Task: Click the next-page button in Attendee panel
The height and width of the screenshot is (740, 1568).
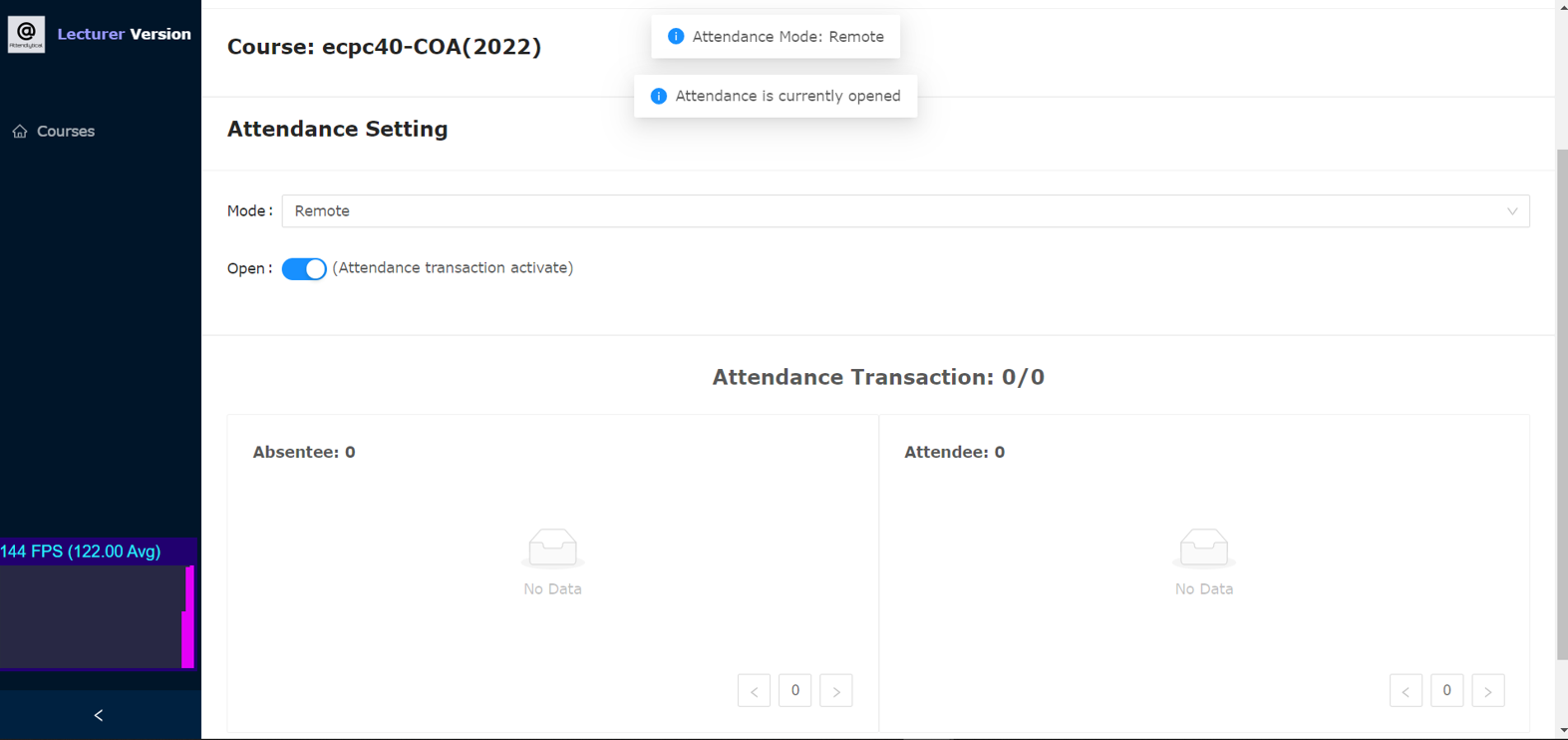Action: (x=1488, y=690)
